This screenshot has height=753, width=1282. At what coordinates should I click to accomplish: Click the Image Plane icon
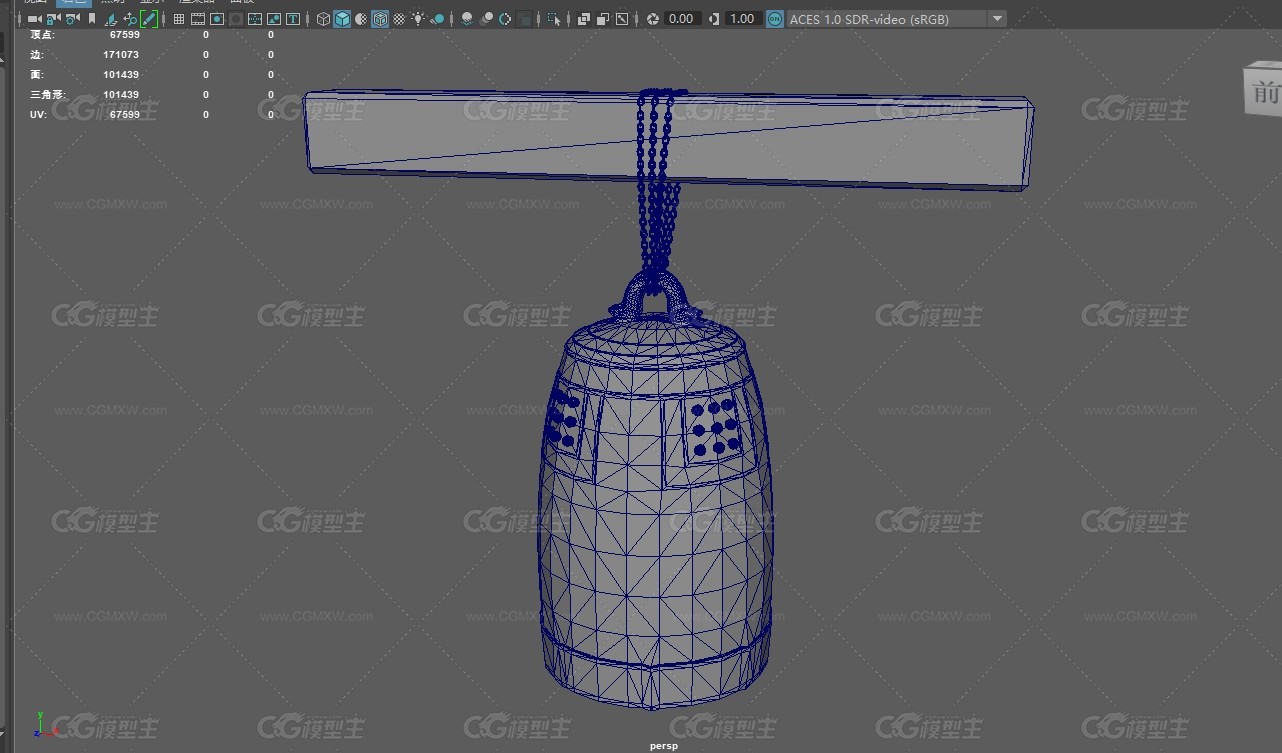tap(111, 19)
